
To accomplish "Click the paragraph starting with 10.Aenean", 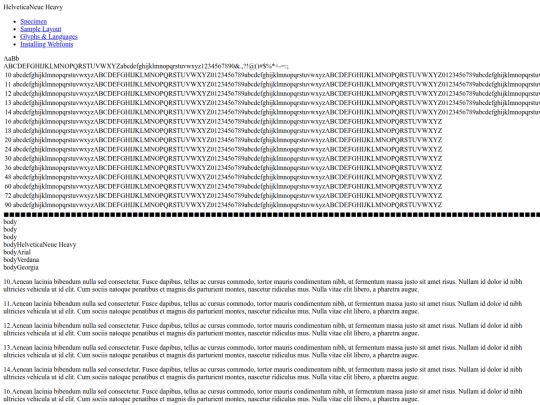I will 263,285.
